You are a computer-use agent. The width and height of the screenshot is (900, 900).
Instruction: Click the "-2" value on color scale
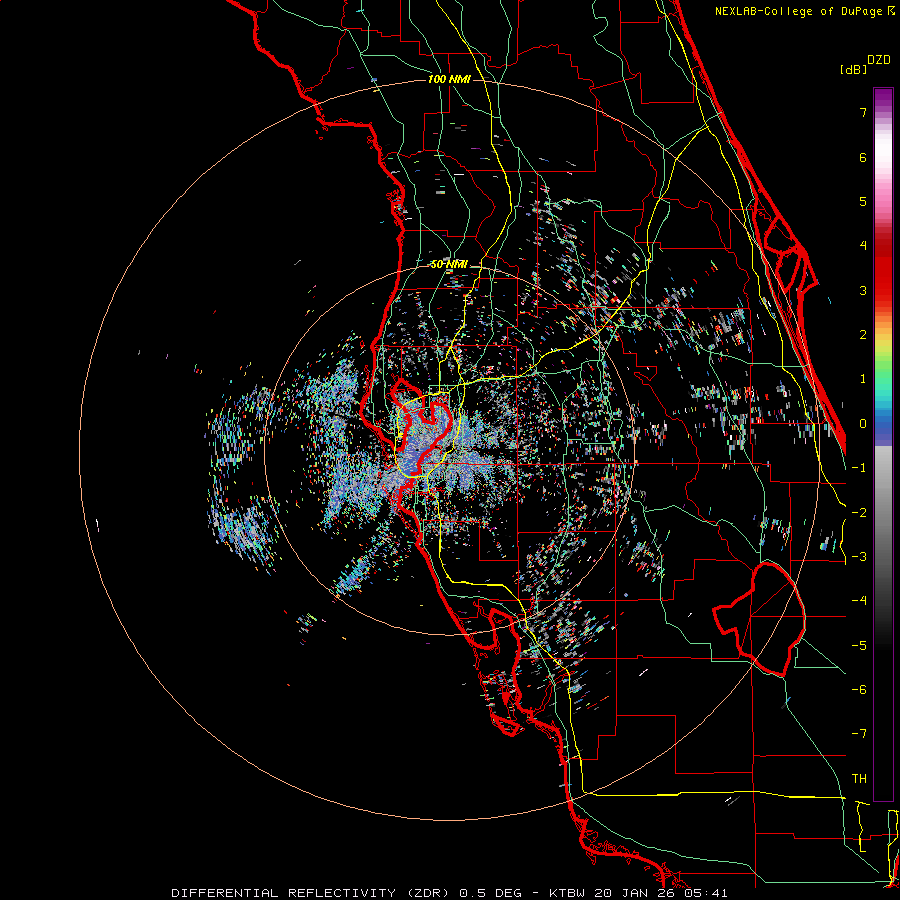point(859,513)
